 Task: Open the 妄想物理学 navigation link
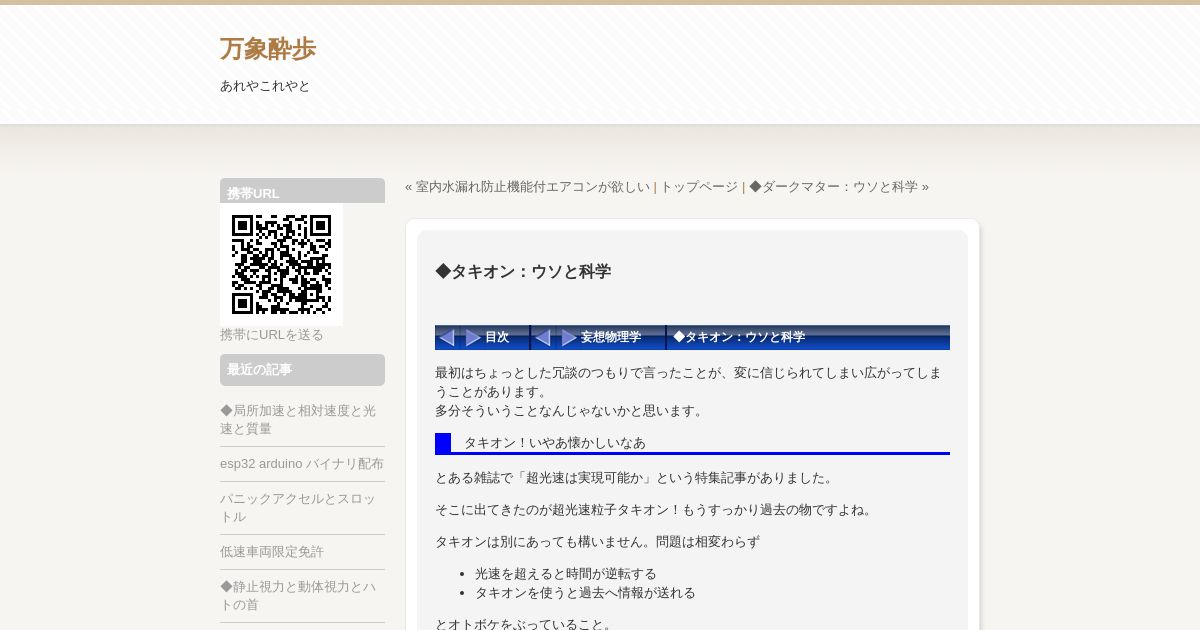click(x=611, y=338)
